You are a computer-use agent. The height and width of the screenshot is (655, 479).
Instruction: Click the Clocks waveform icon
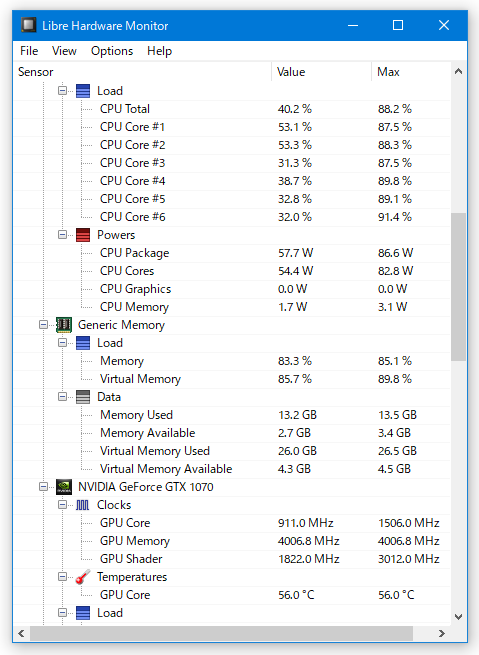[x=83, y=505]
